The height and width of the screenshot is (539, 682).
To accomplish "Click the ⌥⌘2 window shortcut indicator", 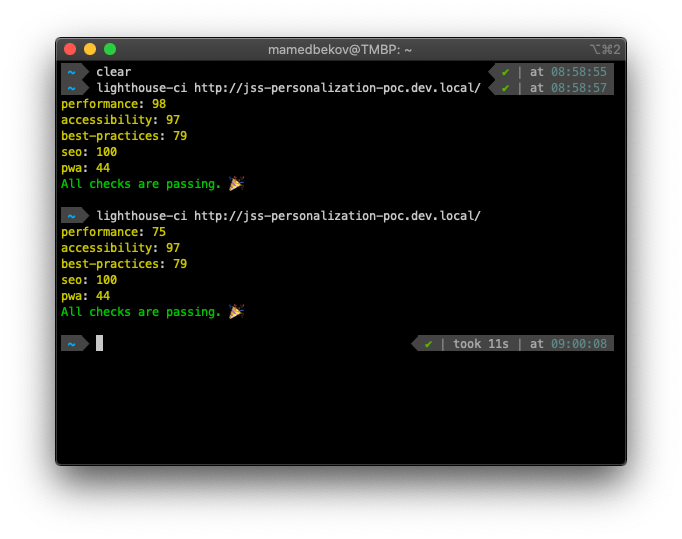I will coord(603,49).
